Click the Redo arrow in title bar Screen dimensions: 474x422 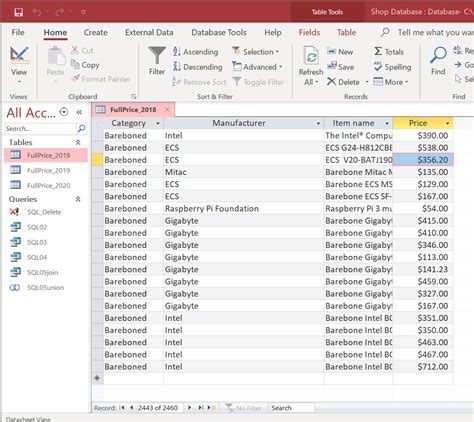60,12
